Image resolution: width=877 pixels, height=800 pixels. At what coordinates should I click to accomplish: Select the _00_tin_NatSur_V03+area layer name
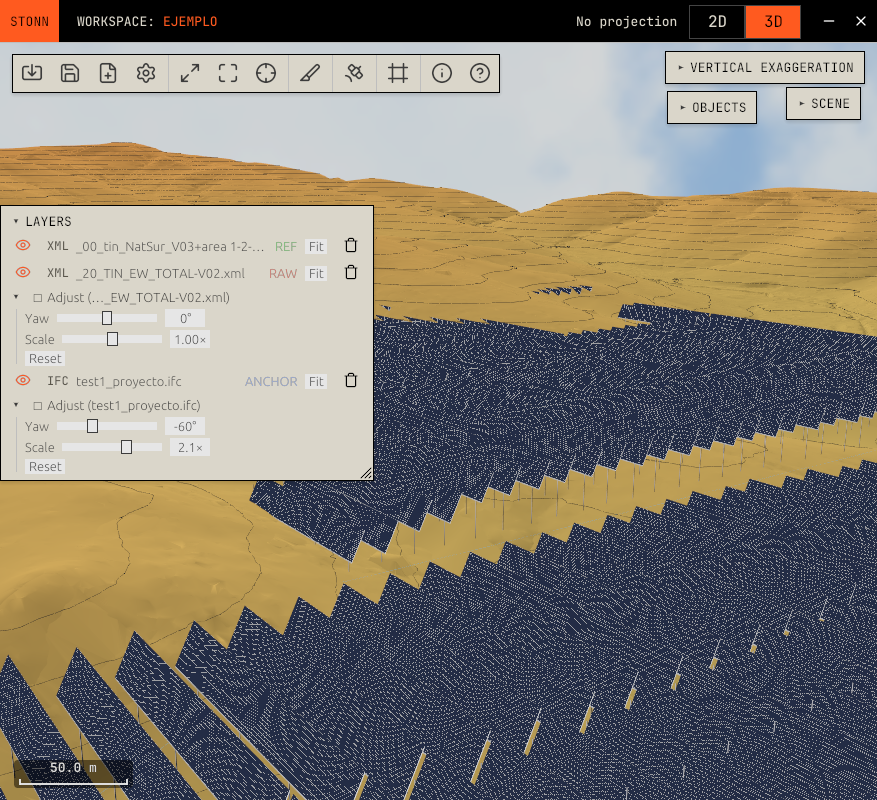tap(170, 247)
